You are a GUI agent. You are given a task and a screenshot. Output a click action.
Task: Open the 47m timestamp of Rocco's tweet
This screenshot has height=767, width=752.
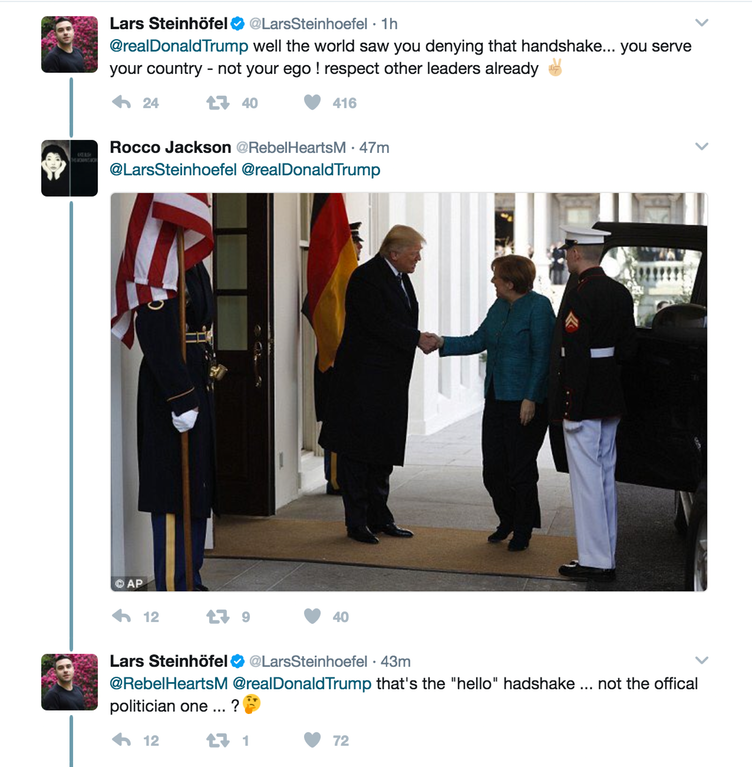[374, 148]
